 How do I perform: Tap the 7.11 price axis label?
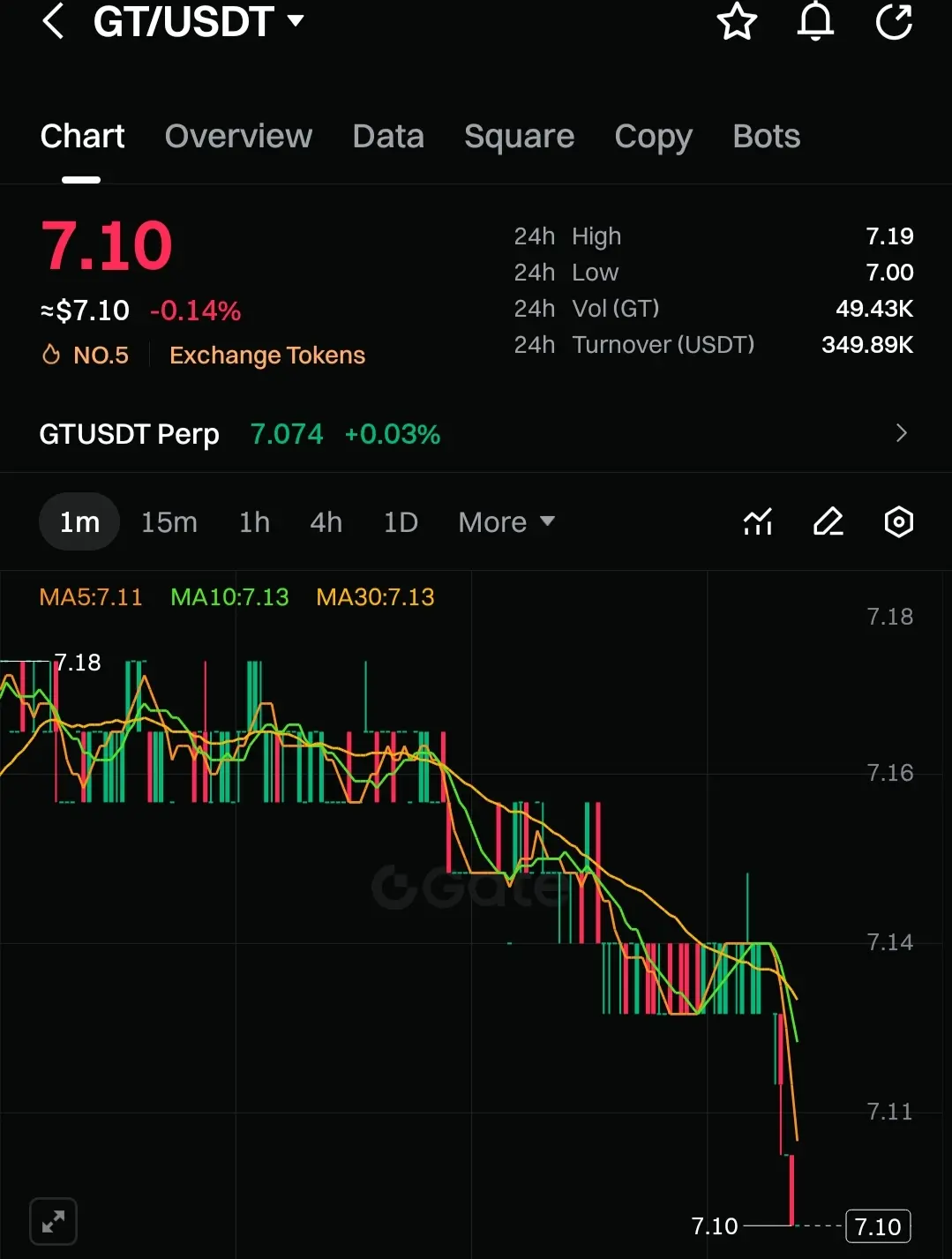889,1112
